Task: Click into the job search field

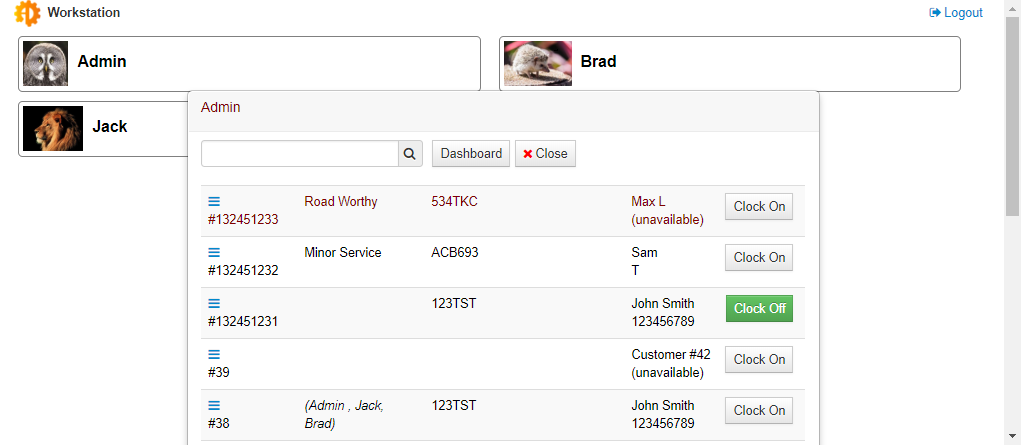Action: click(x=300, y=154)
